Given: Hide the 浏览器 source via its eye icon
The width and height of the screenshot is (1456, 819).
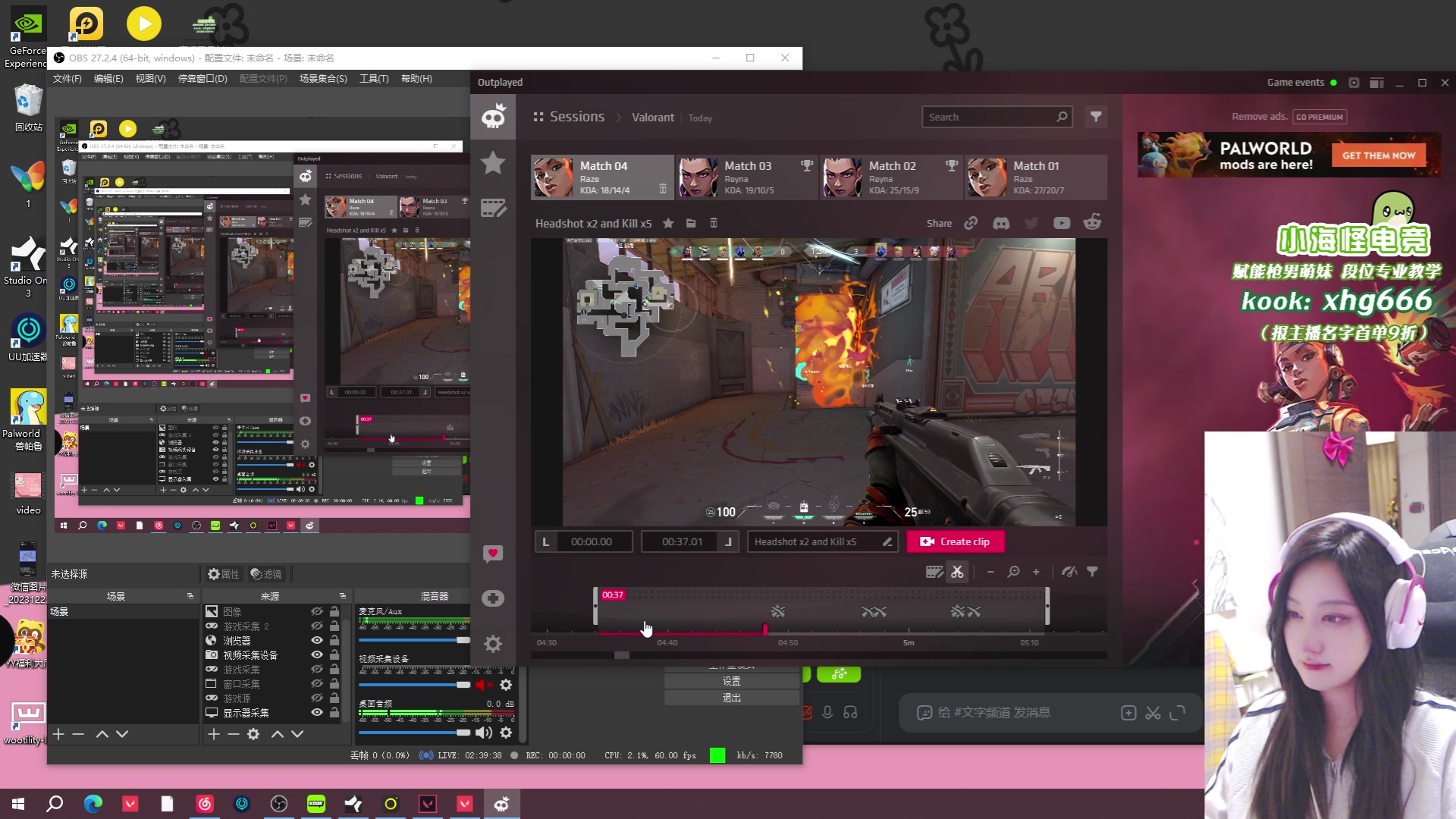Looking at the screenshot, I should 317,640.
